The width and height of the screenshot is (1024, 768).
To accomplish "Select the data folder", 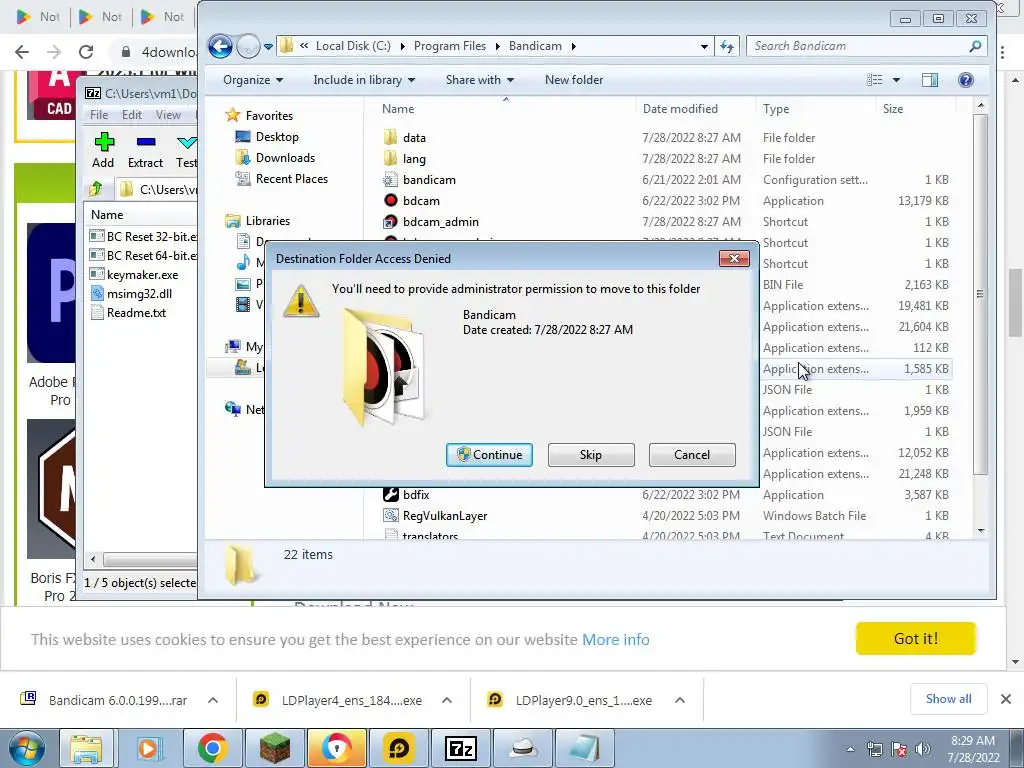I will point(414,138).
